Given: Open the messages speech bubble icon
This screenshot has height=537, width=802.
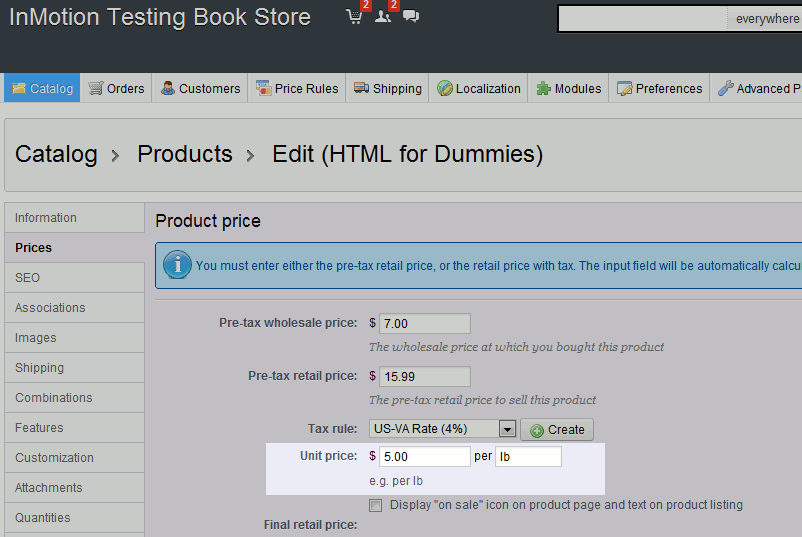Looking at the screenshot, I should pyautogui.click(x=410, y=17).
